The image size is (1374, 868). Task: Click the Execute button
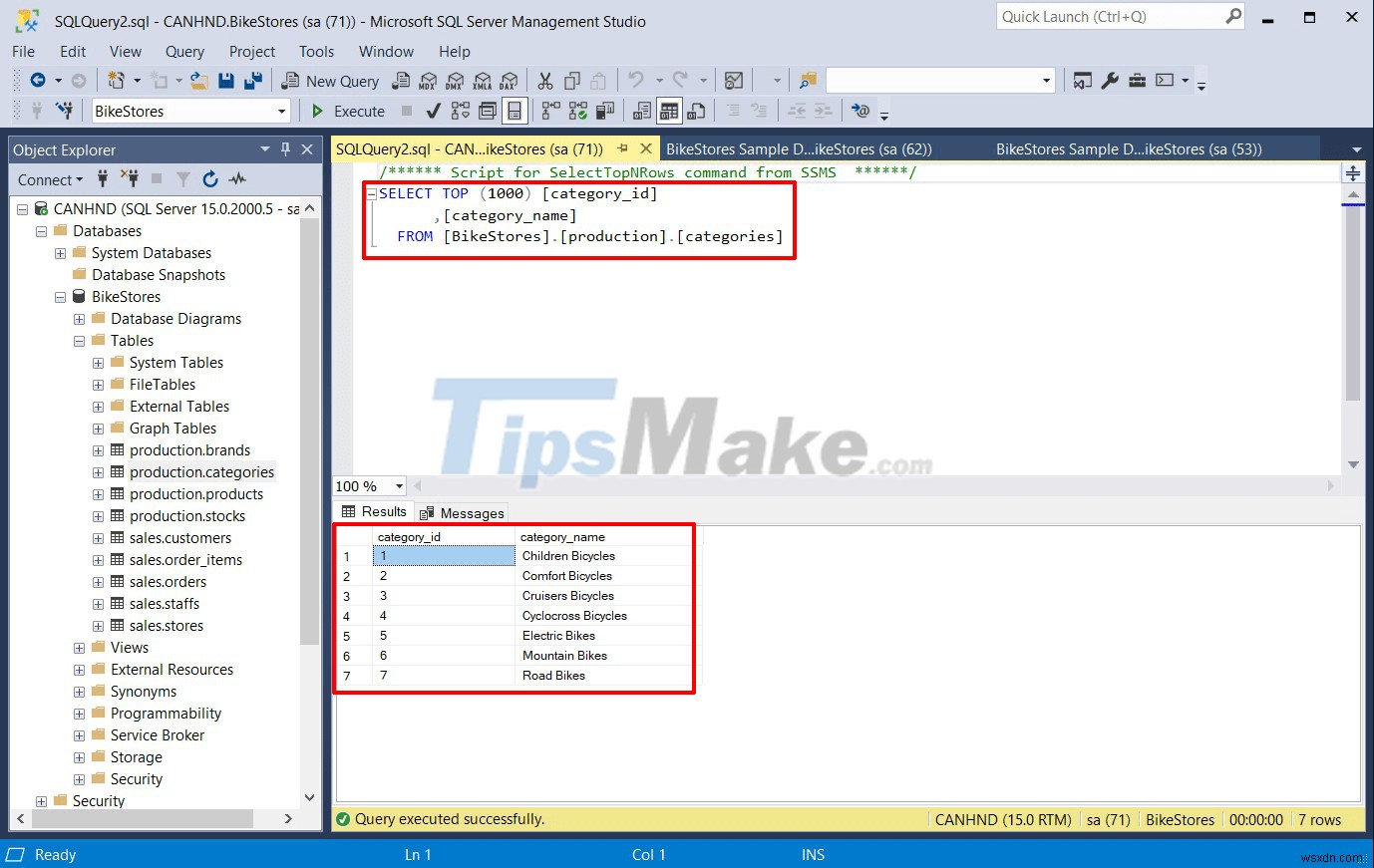tap(349, 111)
